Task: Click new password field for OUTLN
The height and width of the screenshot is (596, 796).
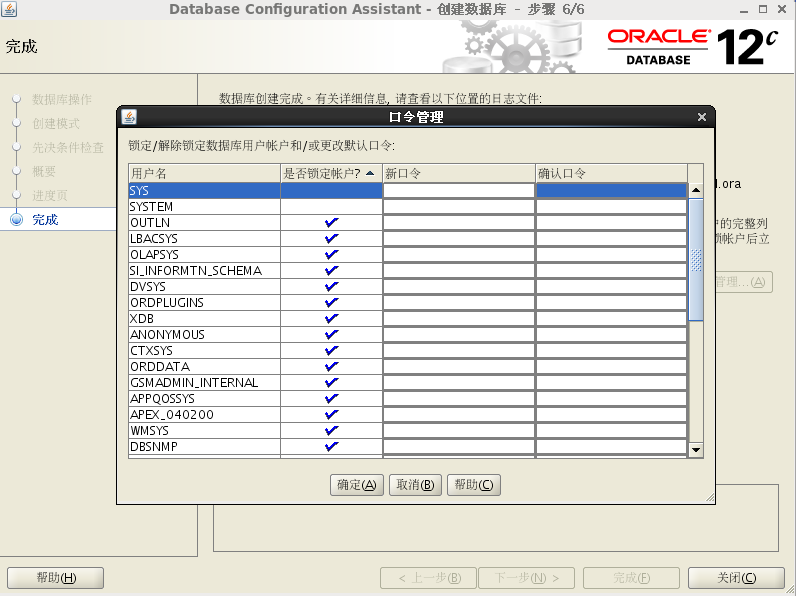Action: pyautogui.click(x=459, y=222)
